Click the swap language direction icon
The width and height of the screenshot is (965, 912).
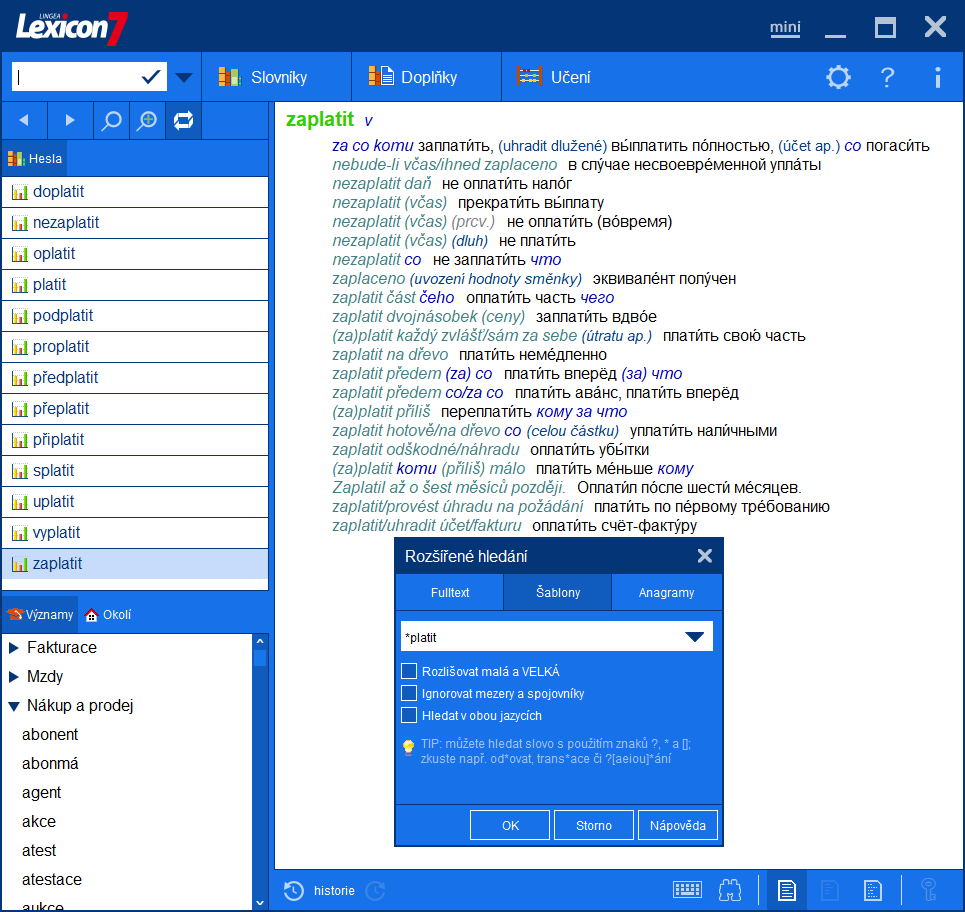point(183,121)
